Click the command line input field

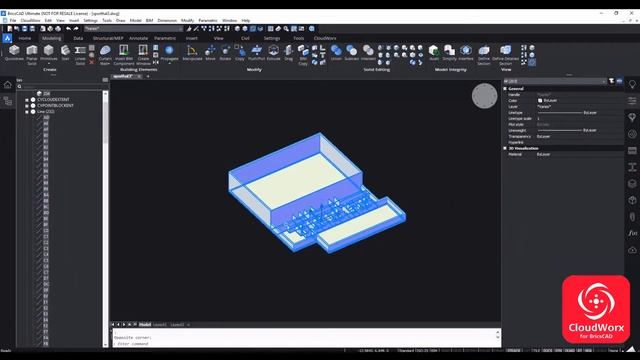click(x=304, y=344)
